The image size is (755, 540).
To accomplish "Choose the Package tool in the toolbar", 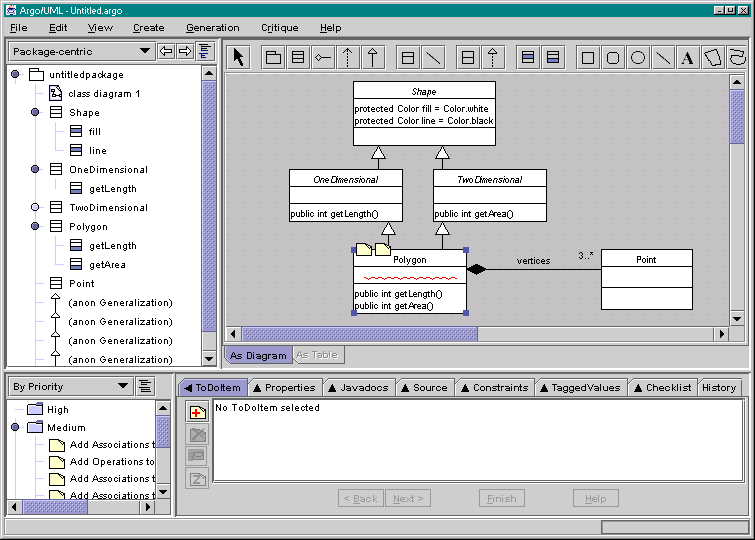I will [273, 58].
